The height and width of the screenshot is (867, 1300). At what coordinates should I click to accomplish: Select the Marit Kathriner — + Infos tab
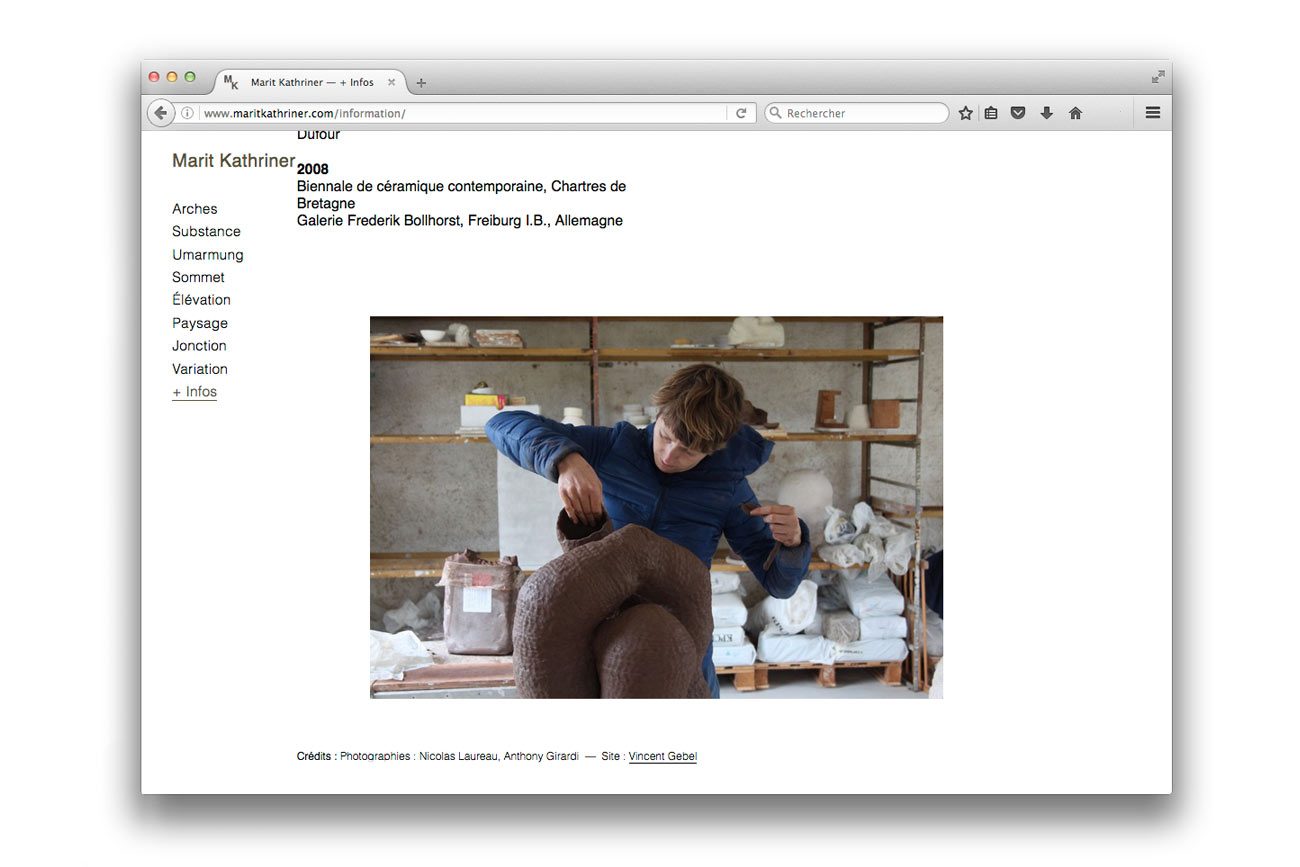311,82
